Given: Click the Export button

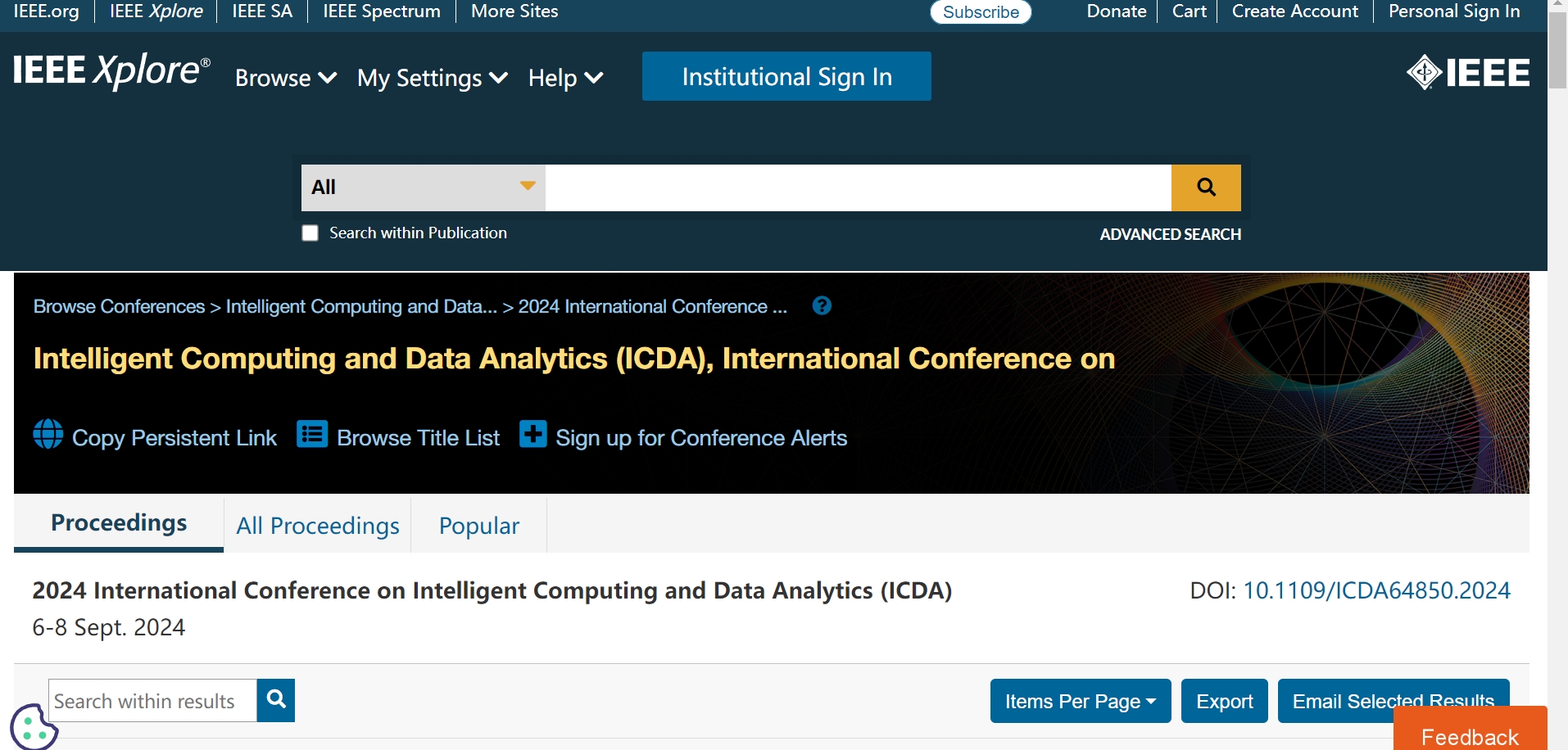Looking at the screenshot, I should (x=1225, y=701).
